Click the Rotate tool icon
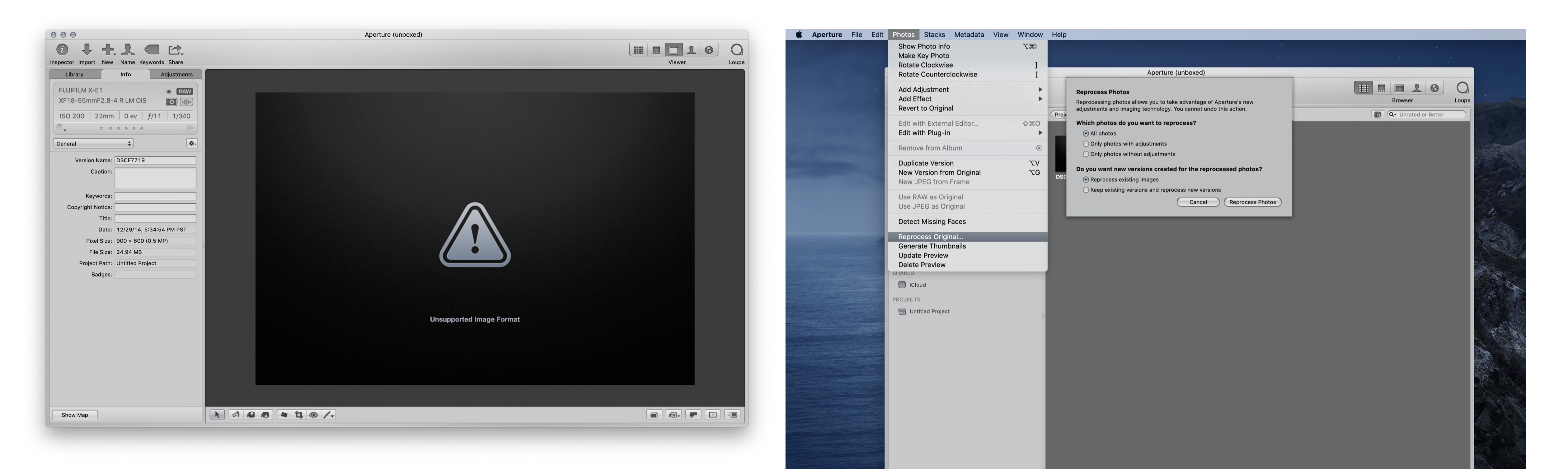Screen dimensions: 1568x469 pos(236,415)
